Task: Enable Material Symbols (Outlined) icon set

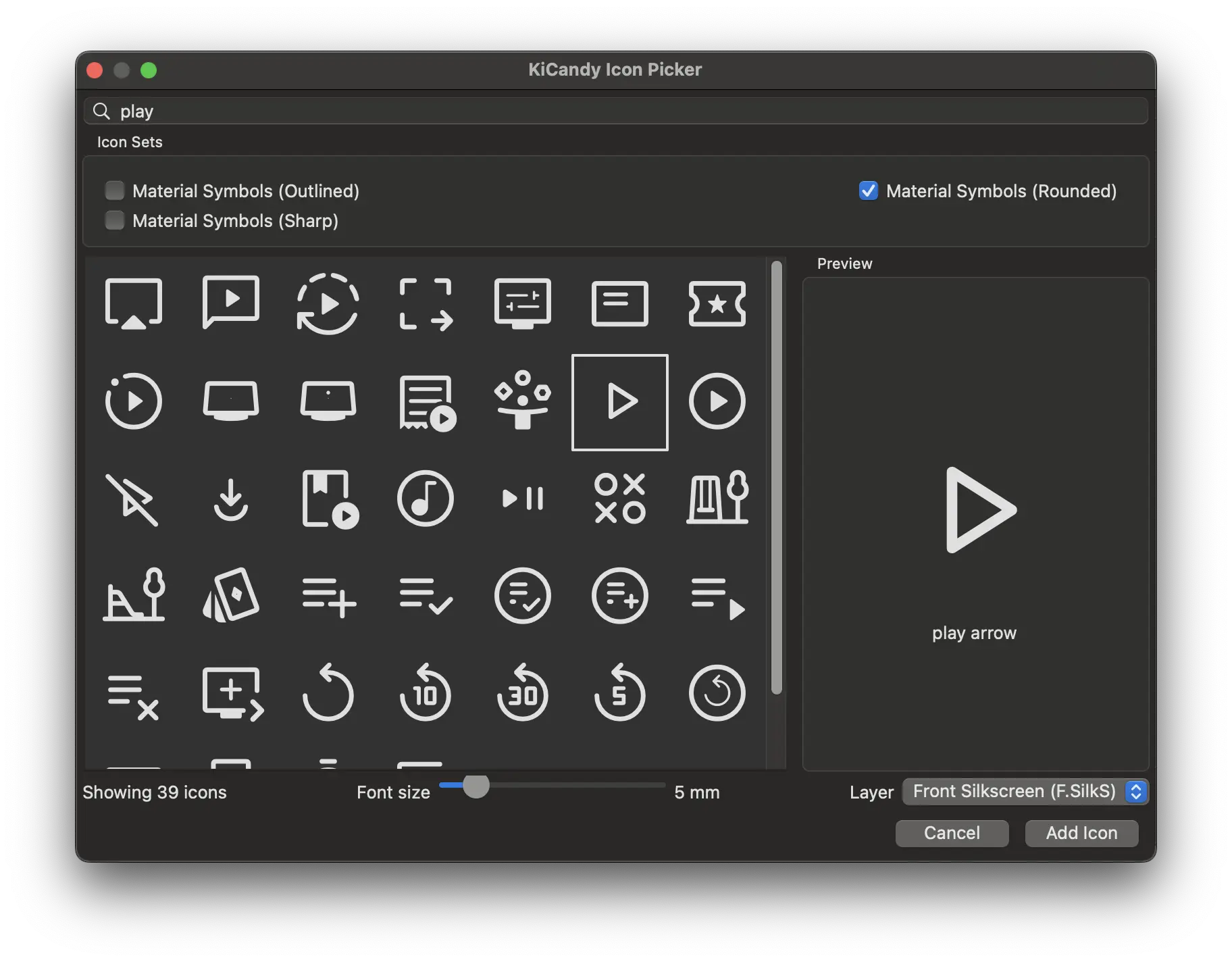Action: [115, 191]
